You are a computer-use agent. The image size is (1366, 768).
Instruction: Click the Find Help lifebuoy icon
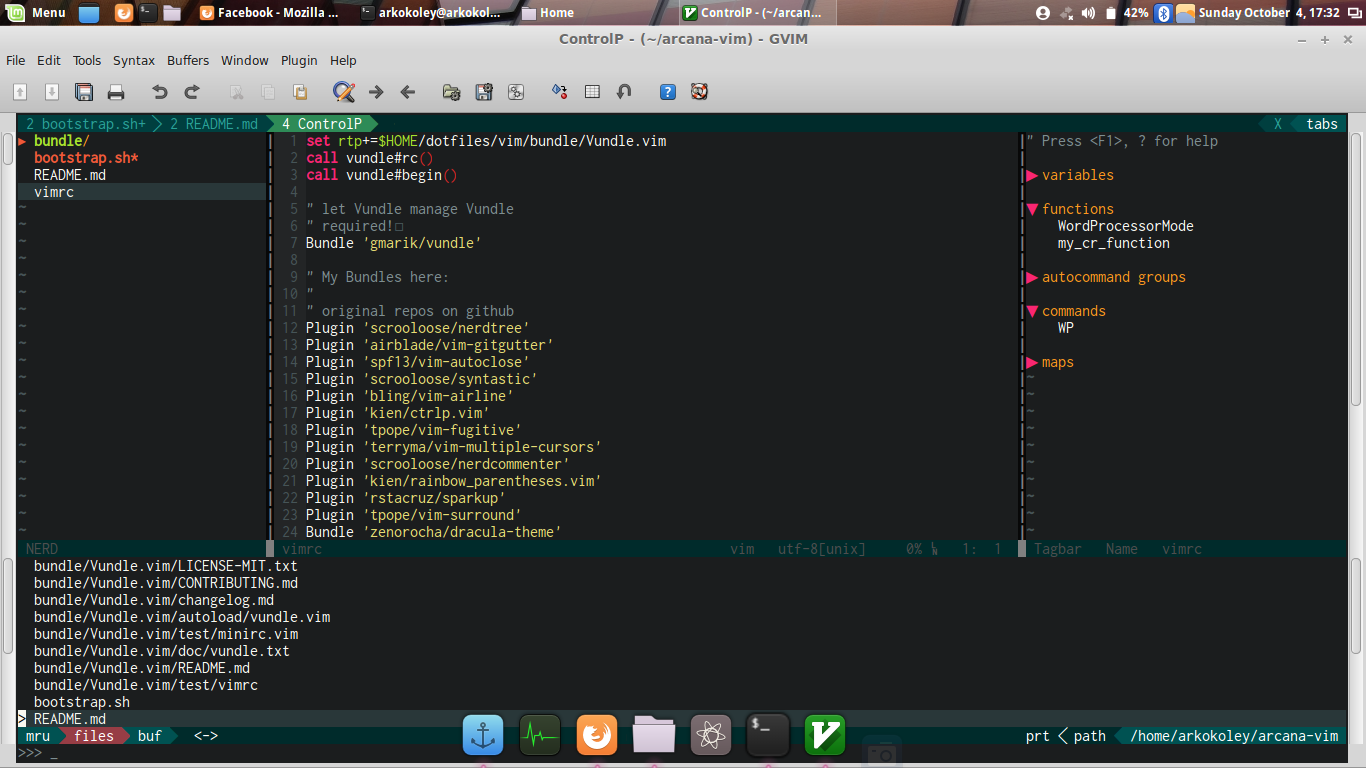[699, 92]
